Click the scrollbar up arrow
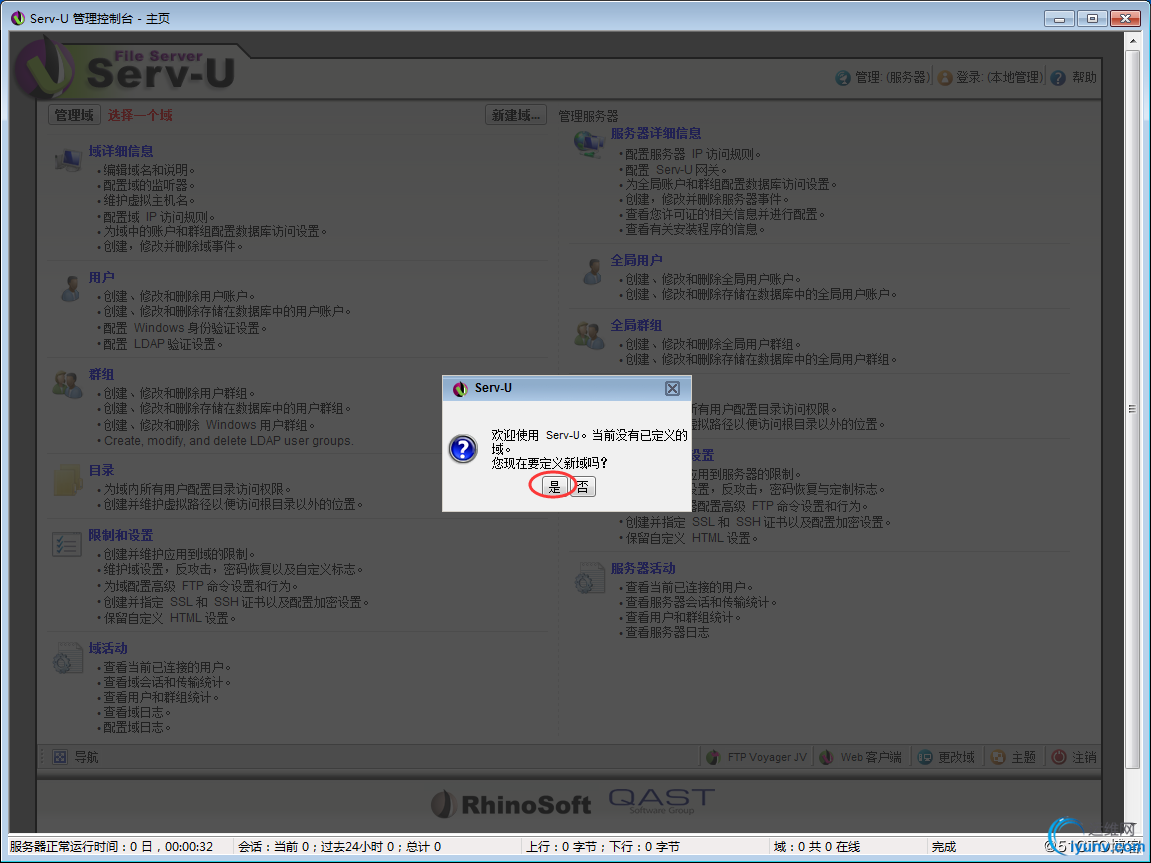1151x863 pixels. (x=1131, y=40)
